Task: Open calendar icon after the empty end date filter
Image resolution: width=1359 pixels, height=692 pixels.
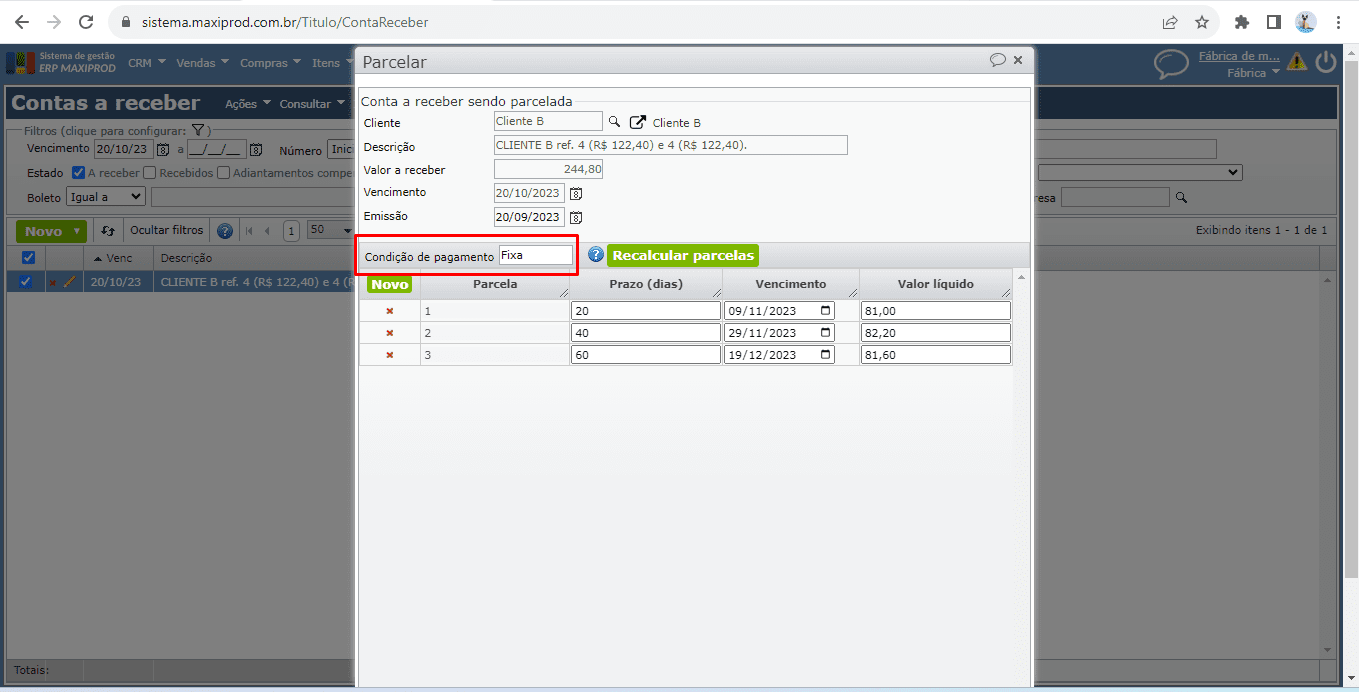Action: [x=256, y=150]
